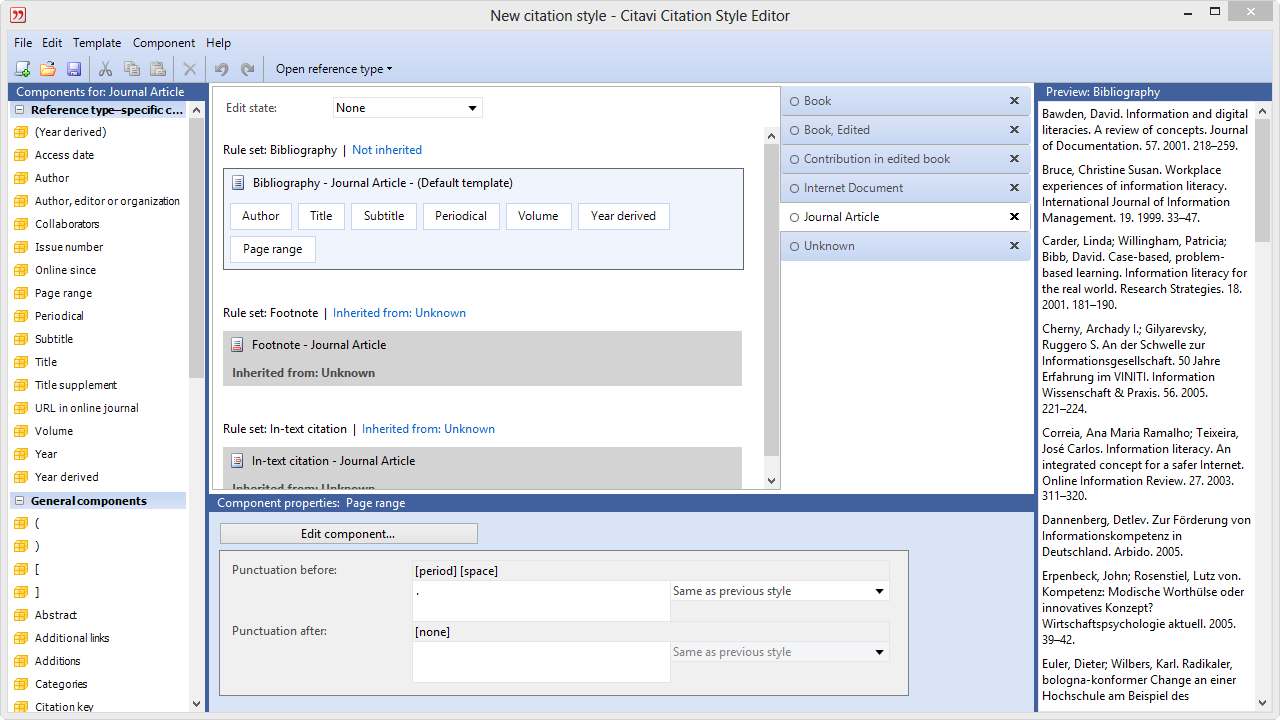Close the Book reference type tab
The width and height of the screenshot is (1280, 720).
tap(1014, 101)
